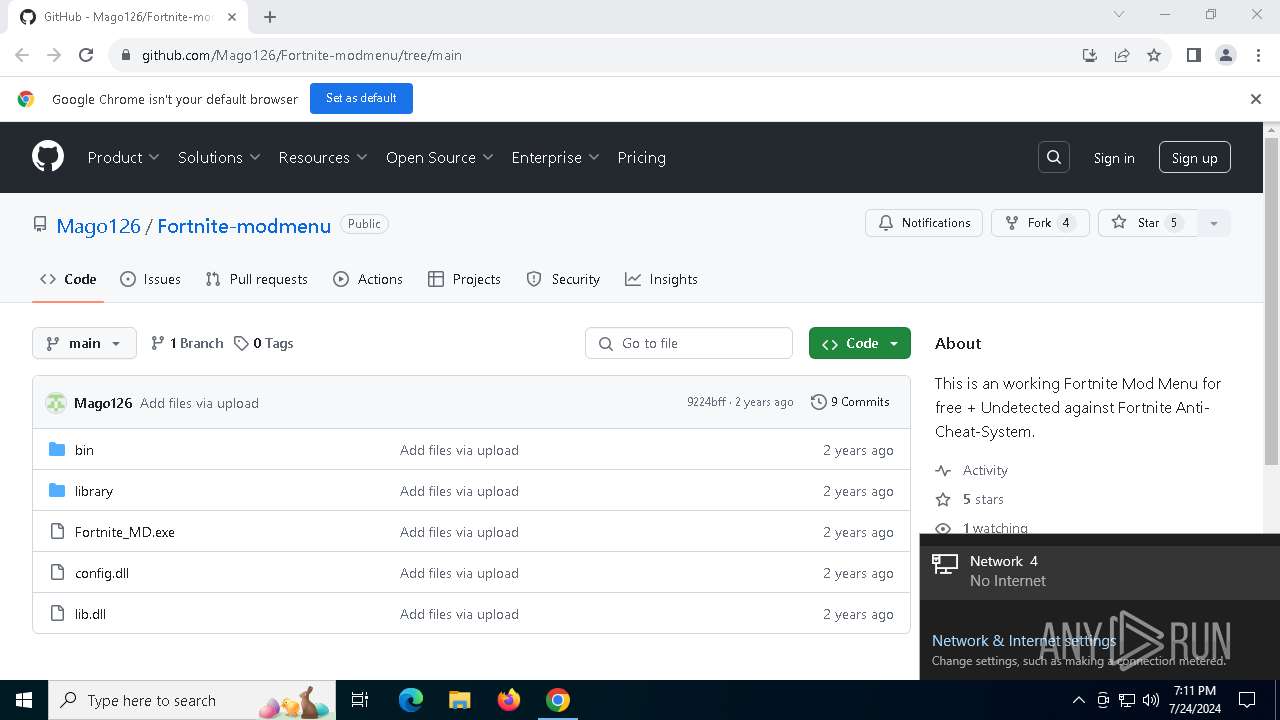The height and width of the screenshot is (720, 1280).
Task: Open the Chrome tab search chevron
Action: pyautogui.click(x=1119, y=15)
